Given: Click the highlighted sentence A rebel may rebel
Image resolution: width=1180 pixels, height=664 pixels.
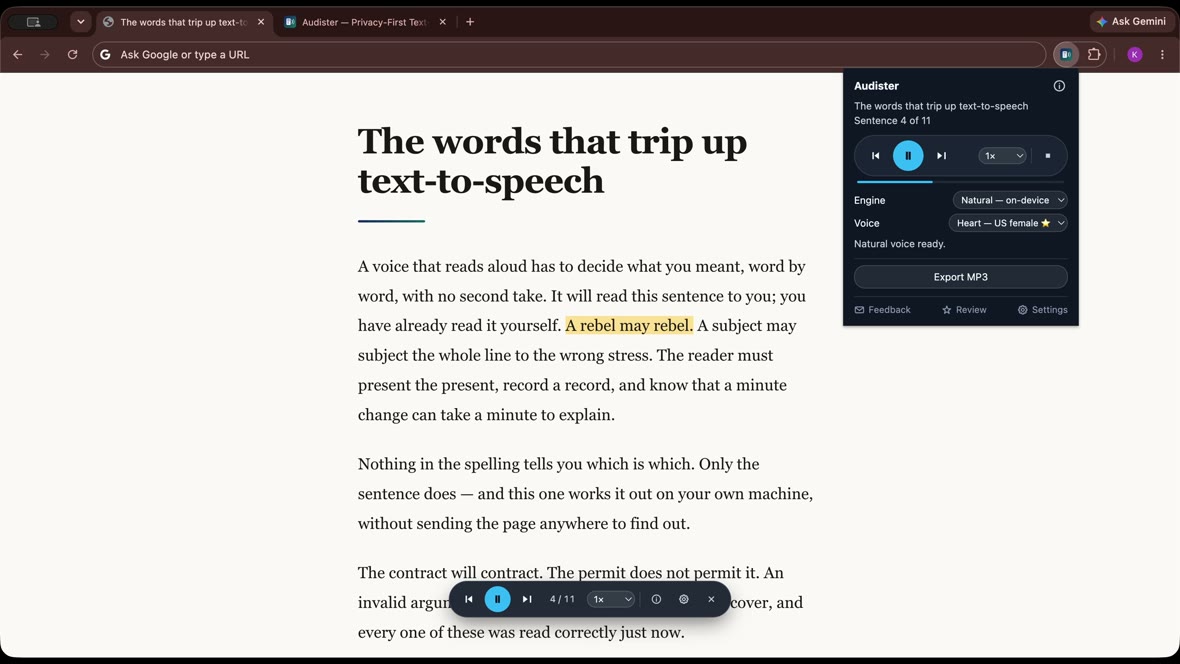Looking at the screenshot, I should (x=628, y=325).
